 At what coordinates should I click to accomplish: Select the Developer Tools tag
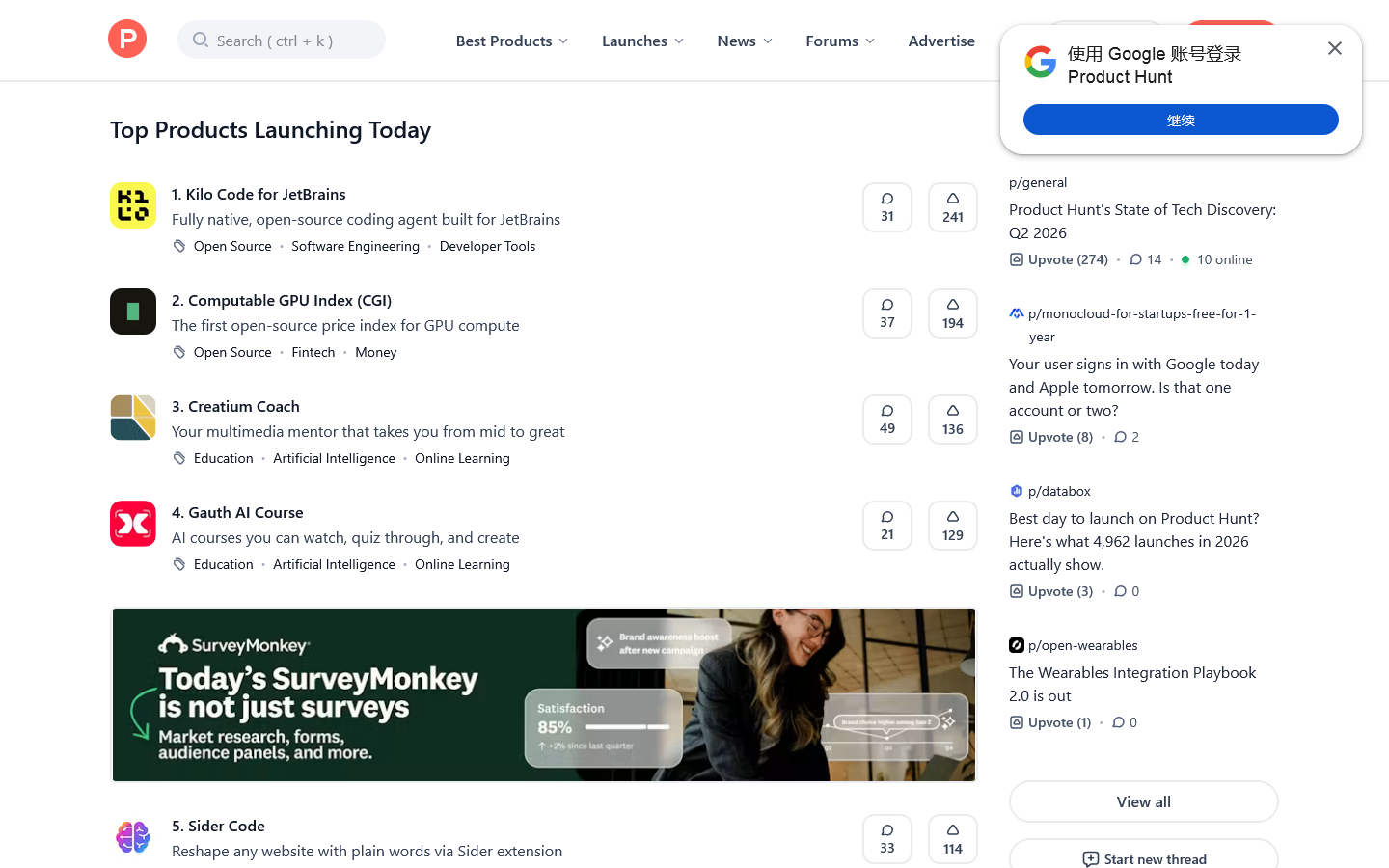pos(487,246)
